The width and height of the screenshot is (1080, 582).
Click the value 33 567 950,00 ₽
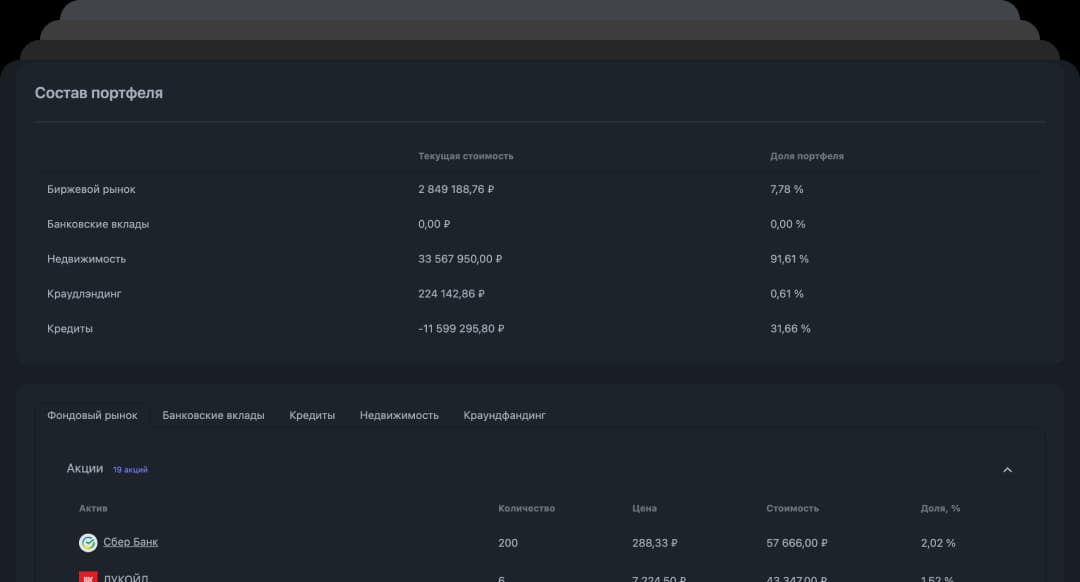(460, 259)
